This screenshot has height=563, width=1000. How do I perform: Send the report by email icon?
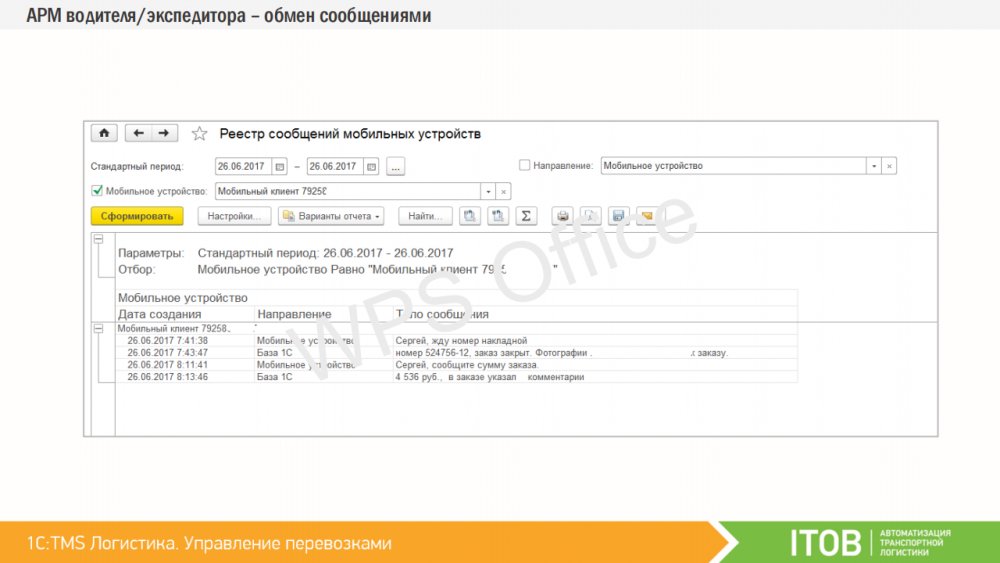click(645, 216)
